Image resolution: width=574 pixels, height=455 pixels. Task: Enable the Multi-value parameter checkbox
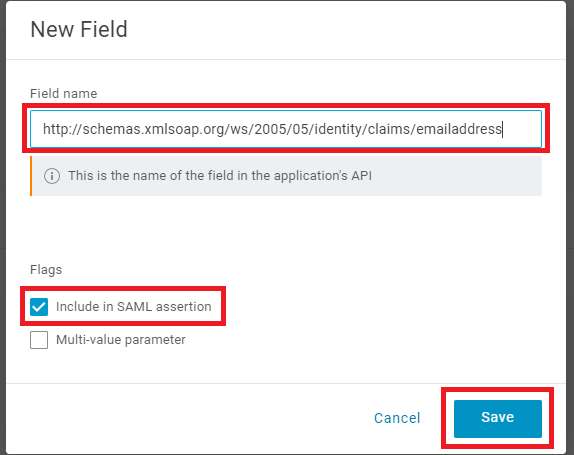click(x=39, y=340)
